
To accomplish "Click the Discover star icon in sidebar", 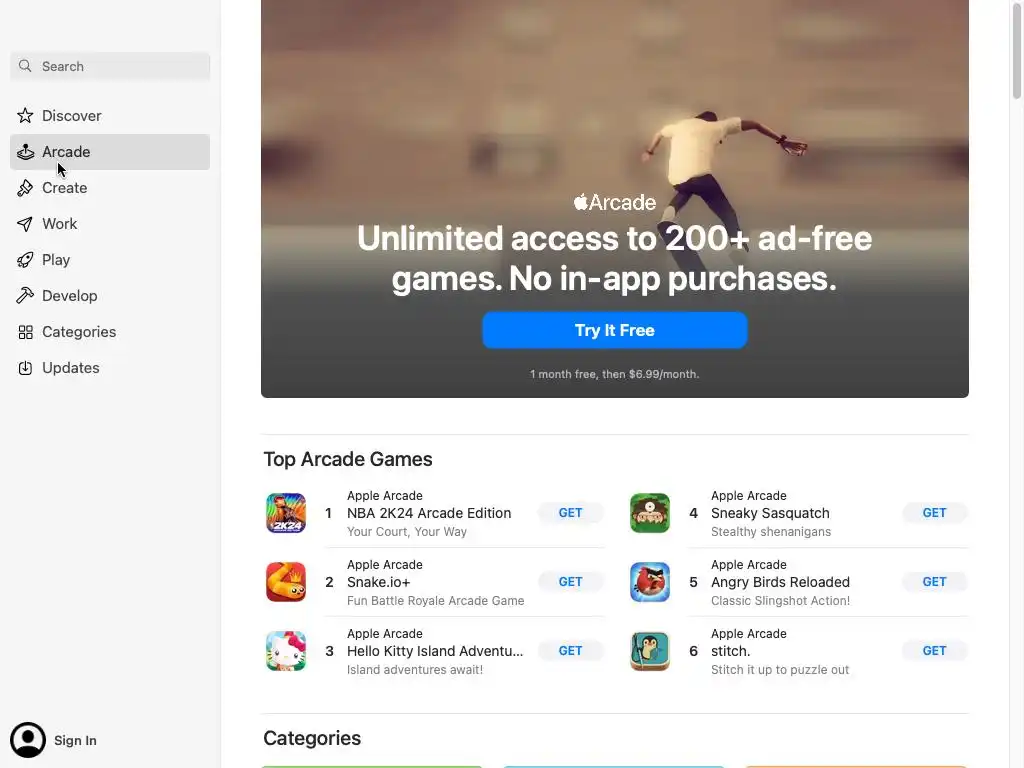I will [x=25, y=116].
